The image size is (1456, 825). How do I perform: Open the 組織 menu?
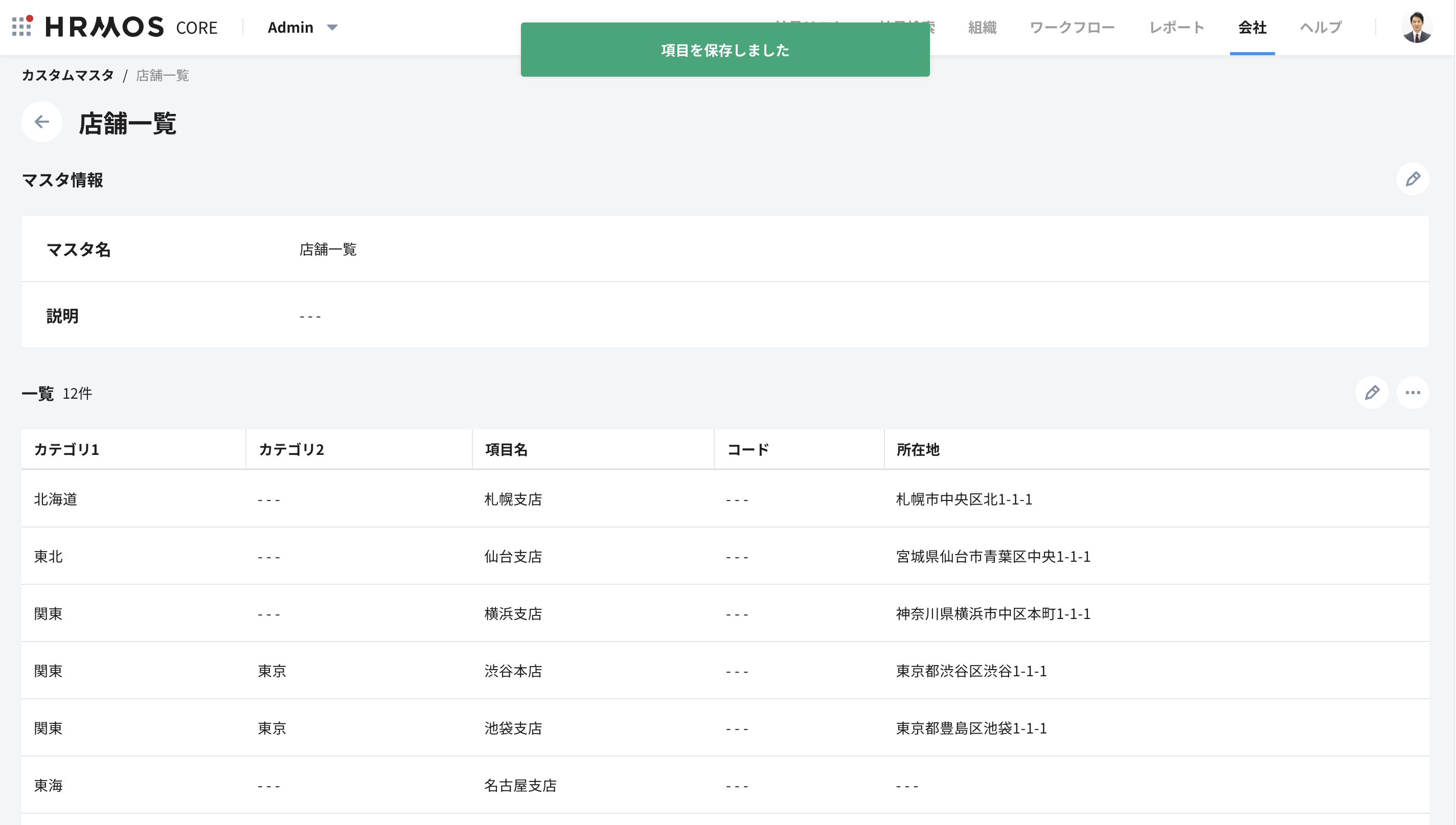[x=982, y=27]
